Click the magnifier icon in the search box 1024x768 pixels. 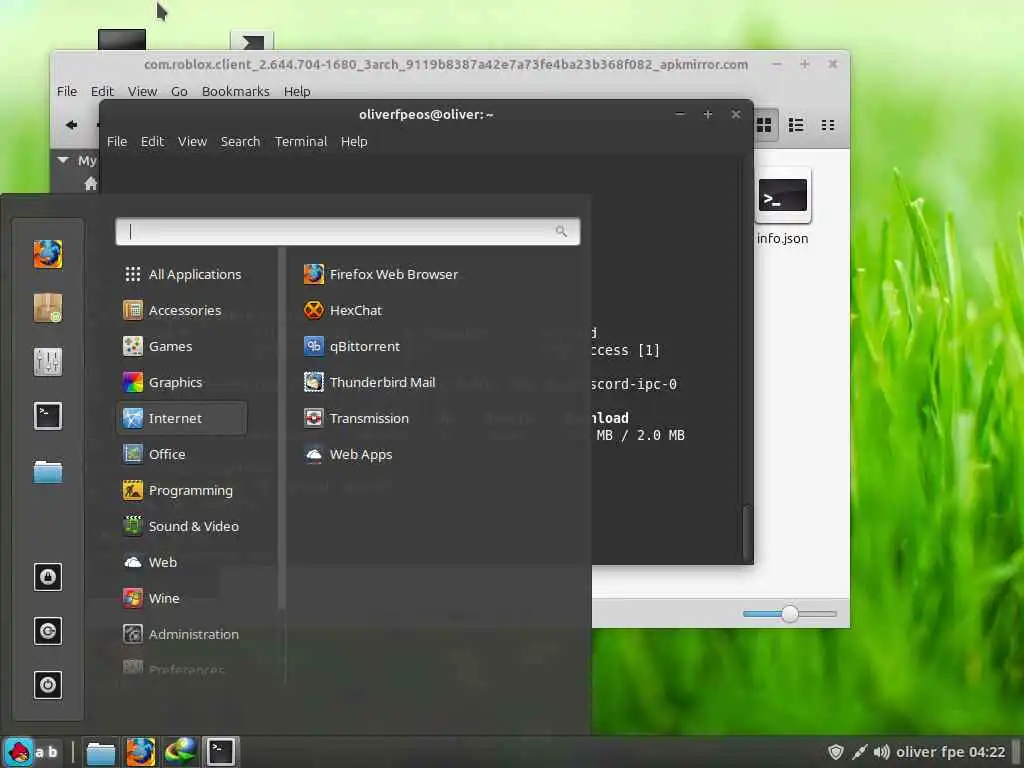(561, 231)
